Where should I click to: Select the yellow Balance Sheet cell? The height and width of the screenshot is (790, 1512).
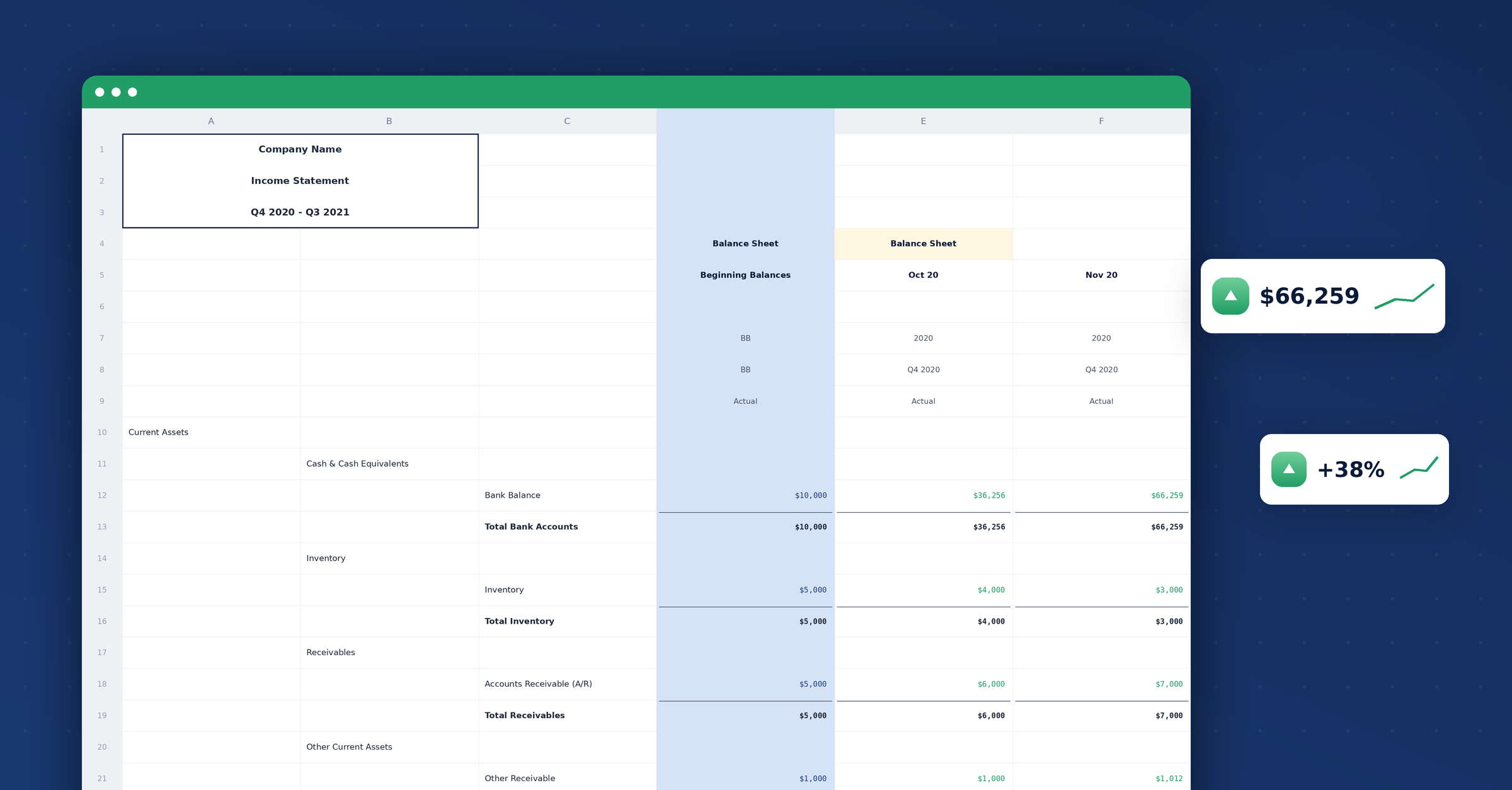tap(924, 244)
